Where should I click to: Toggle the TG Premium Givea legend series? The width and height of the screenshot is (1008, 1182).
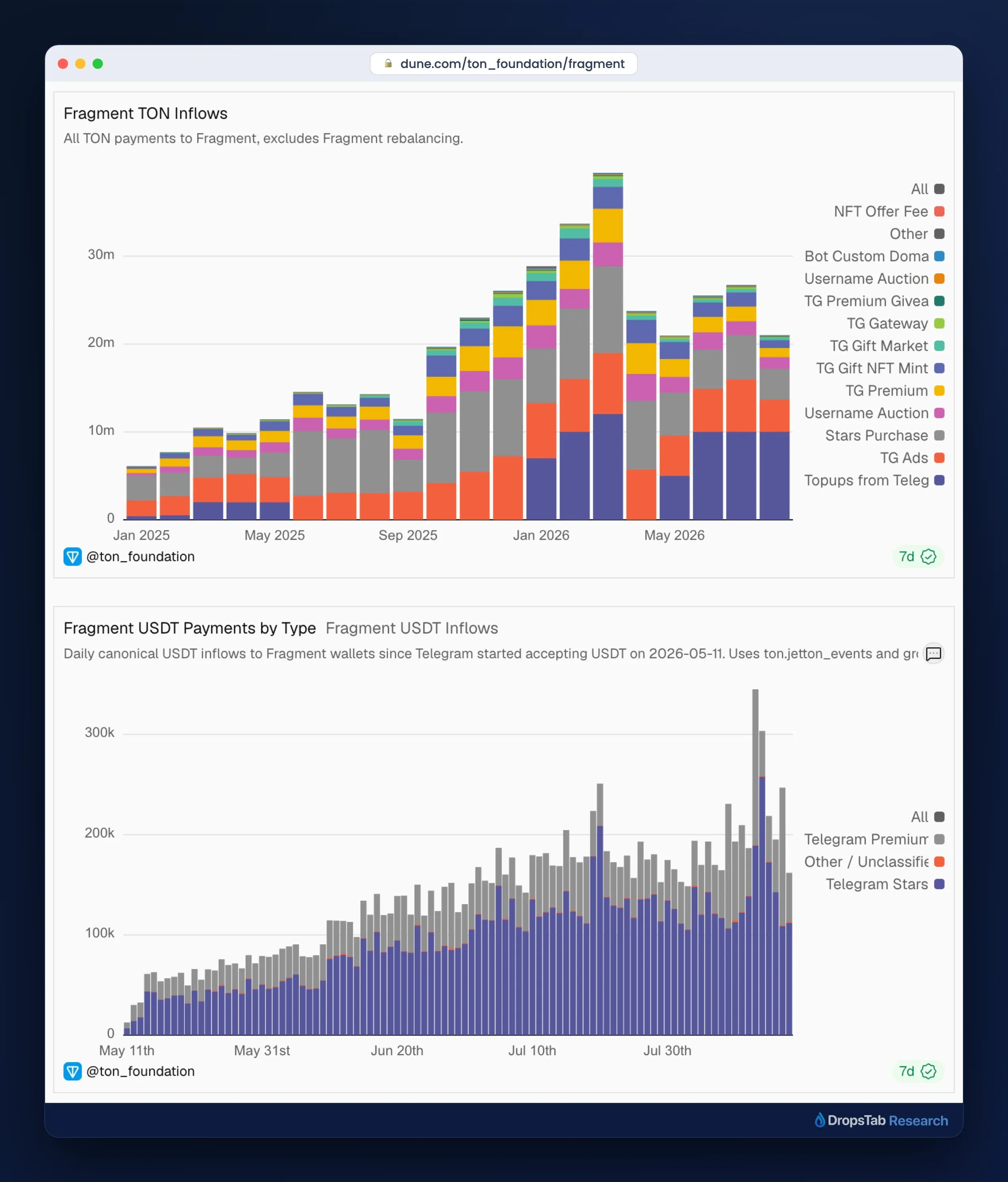(874, 301)
